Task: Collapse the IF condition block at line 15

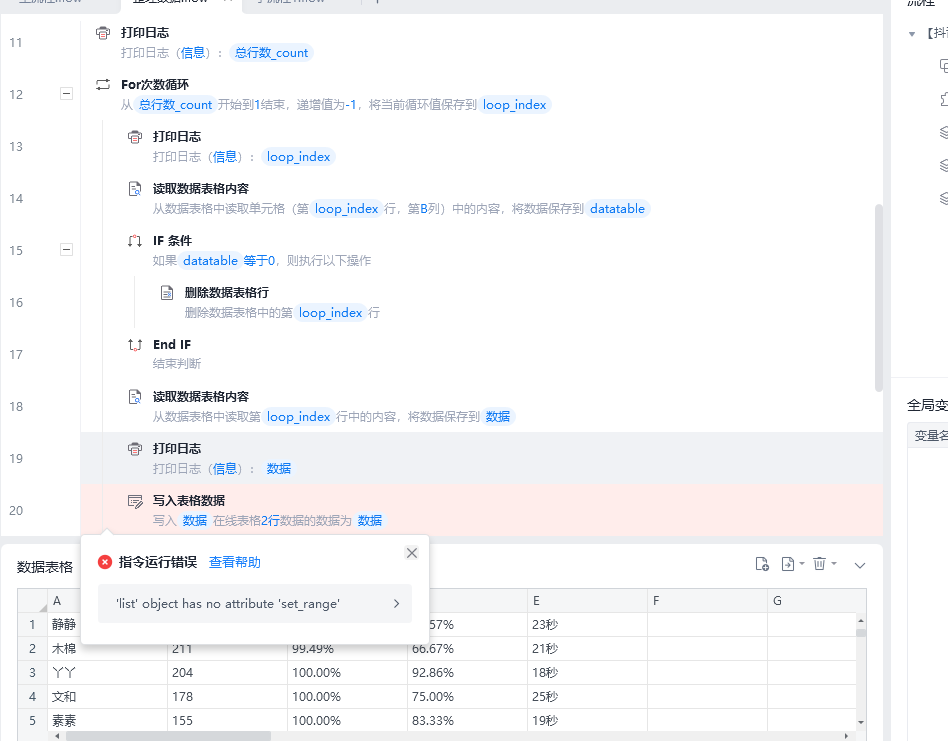Action: point(66,249)
